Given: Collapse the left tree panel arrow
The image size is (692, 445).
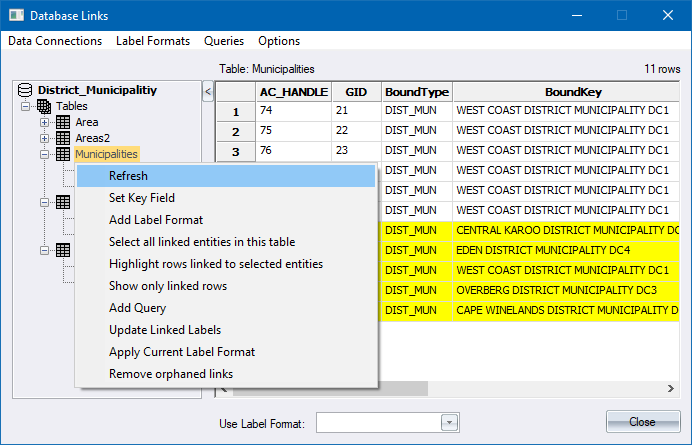Looking at the screenshot, I should pos(207,92).
